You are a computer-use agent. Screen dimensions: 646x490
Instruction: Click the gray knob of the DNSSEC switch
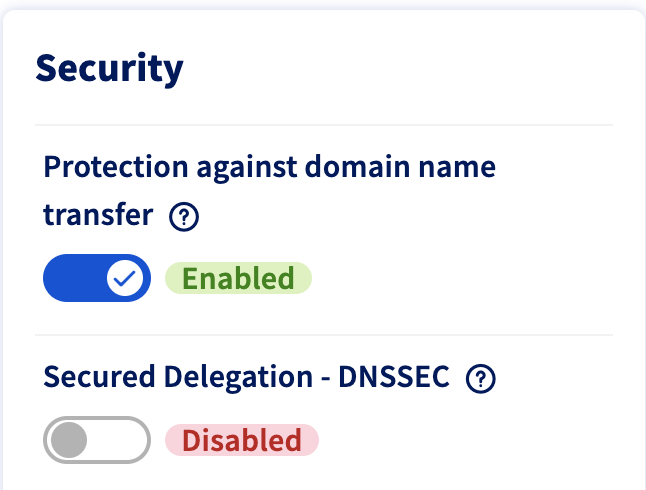point(69,440)
